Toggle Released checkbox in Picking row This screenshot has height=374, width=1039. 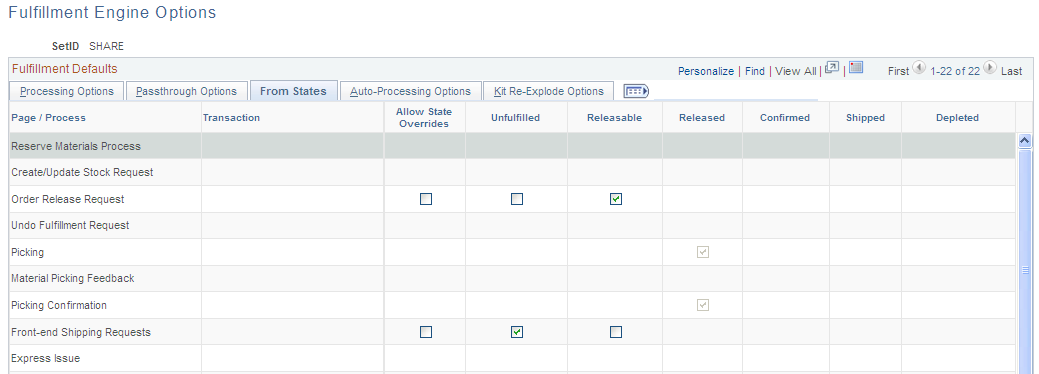tap(702, 252)
